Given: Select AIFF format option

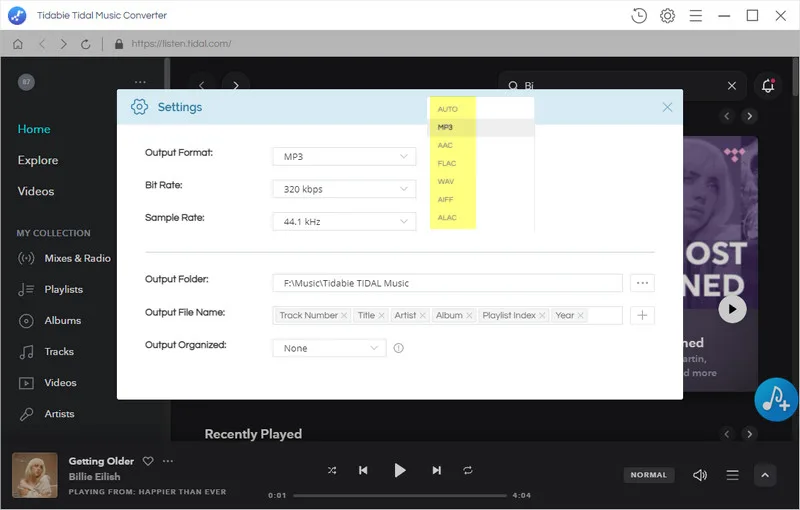Looking at the screenshot, I should [x=481, y=199].
